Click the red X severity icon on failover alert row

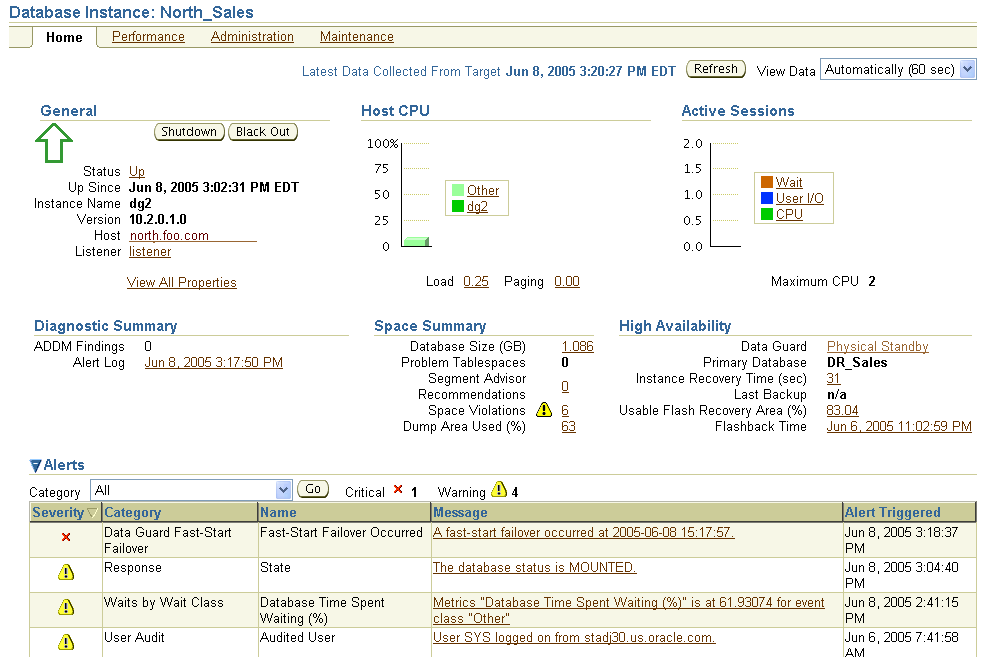point(65,538)
